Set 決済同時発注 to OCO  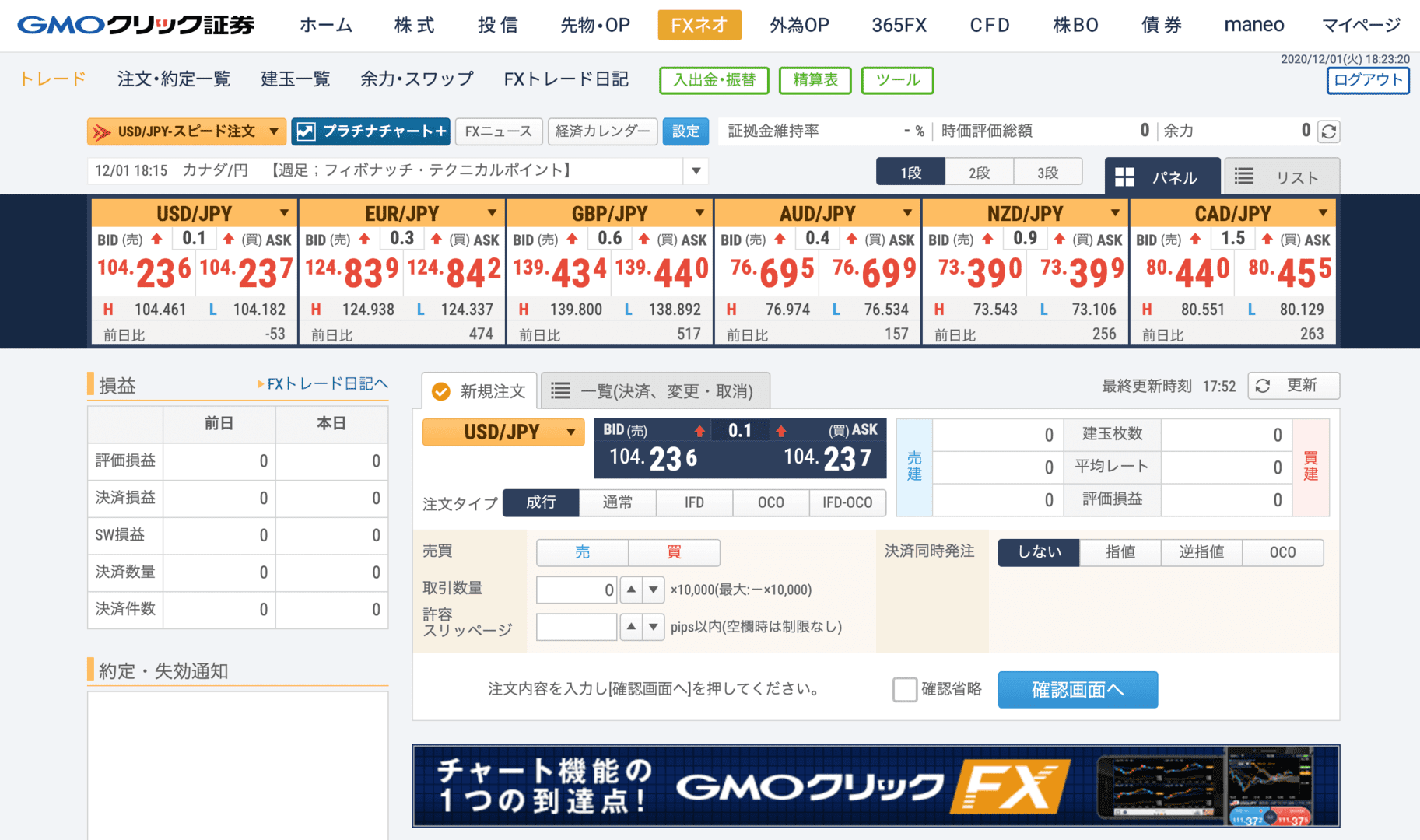point(1283,552)
